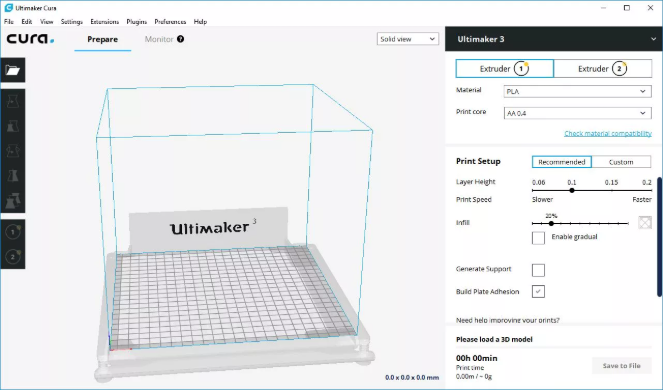Open the Edit menu

click(27, 22)
